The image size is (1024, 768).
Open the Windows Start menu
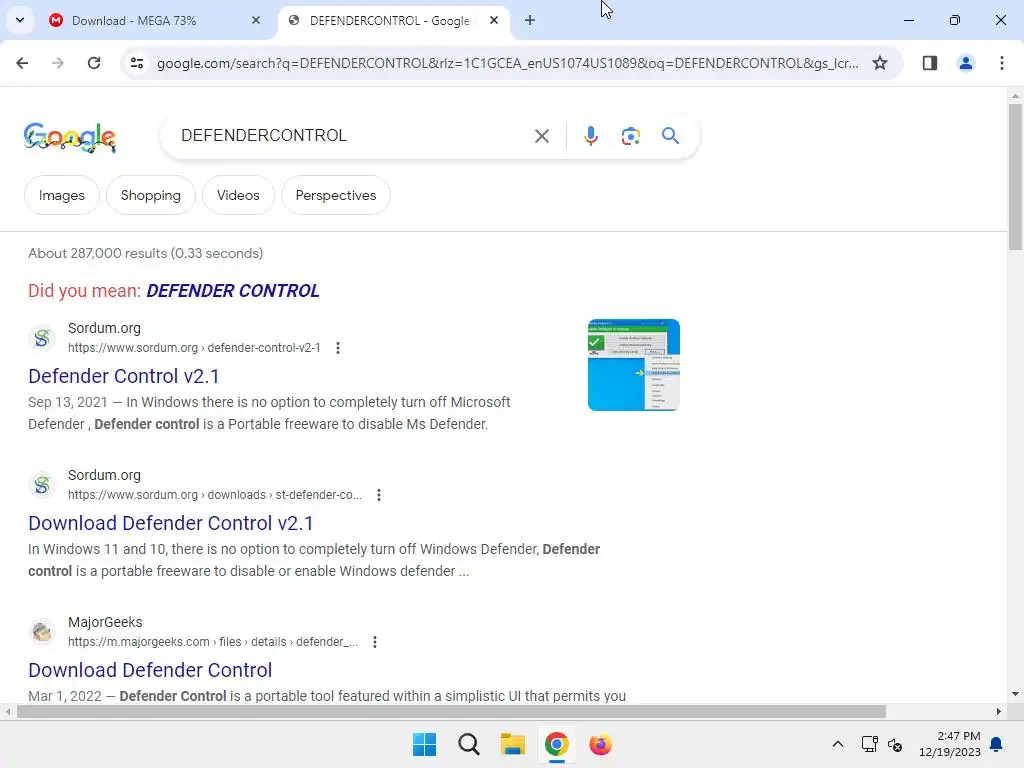click(424, 744)
